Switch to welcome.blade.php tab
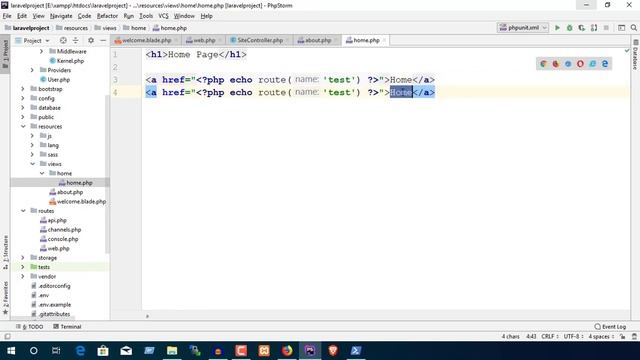The height and width of the screenshot is (360, 640). (x=146, y=40)
